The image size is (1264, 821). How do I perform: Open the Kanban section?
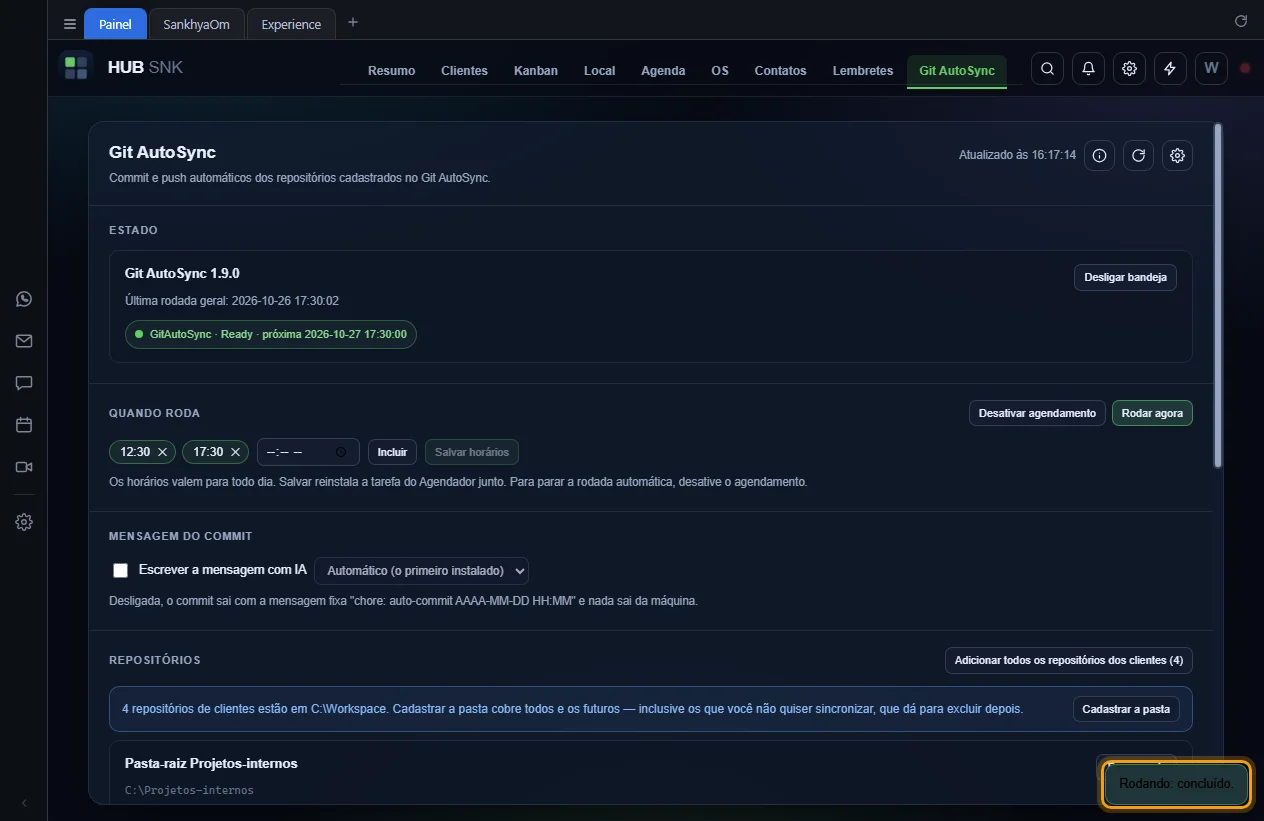(536, 71)
